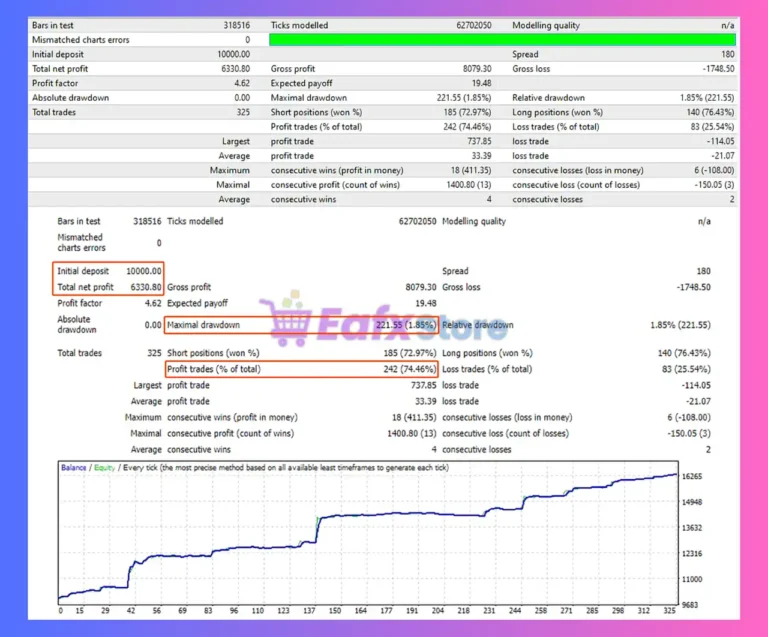
Task: Select the 9683 value on the chart axis
Action: 690,605
